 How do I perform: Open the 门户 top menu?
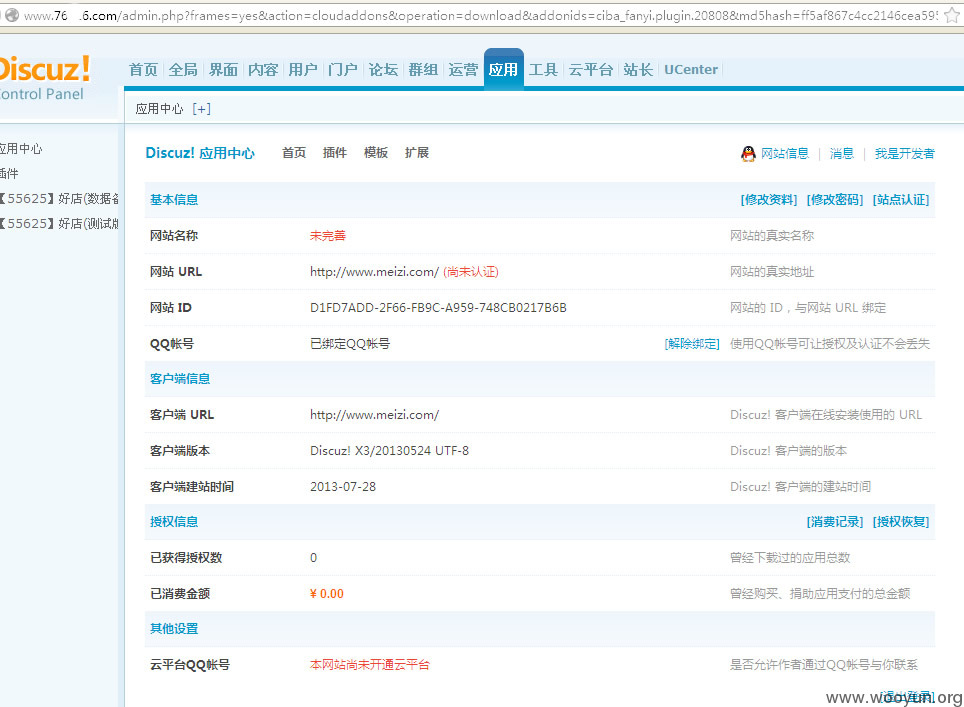[x=343, y=69]
